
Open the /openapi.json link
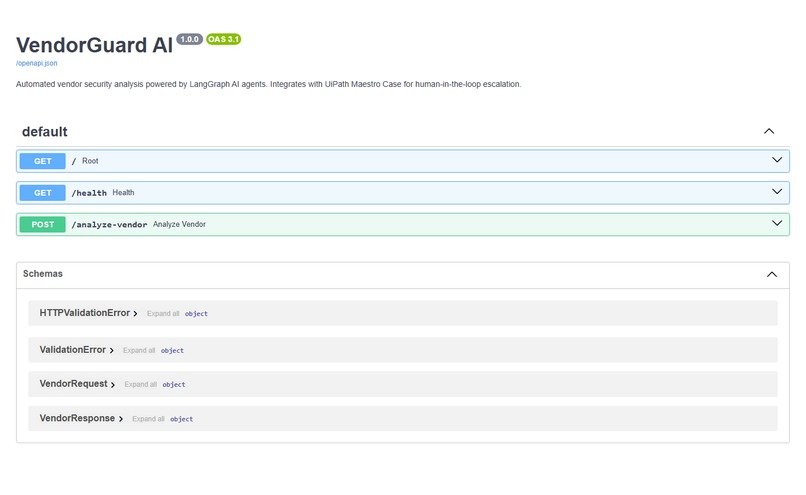click(x=36, y=63)
